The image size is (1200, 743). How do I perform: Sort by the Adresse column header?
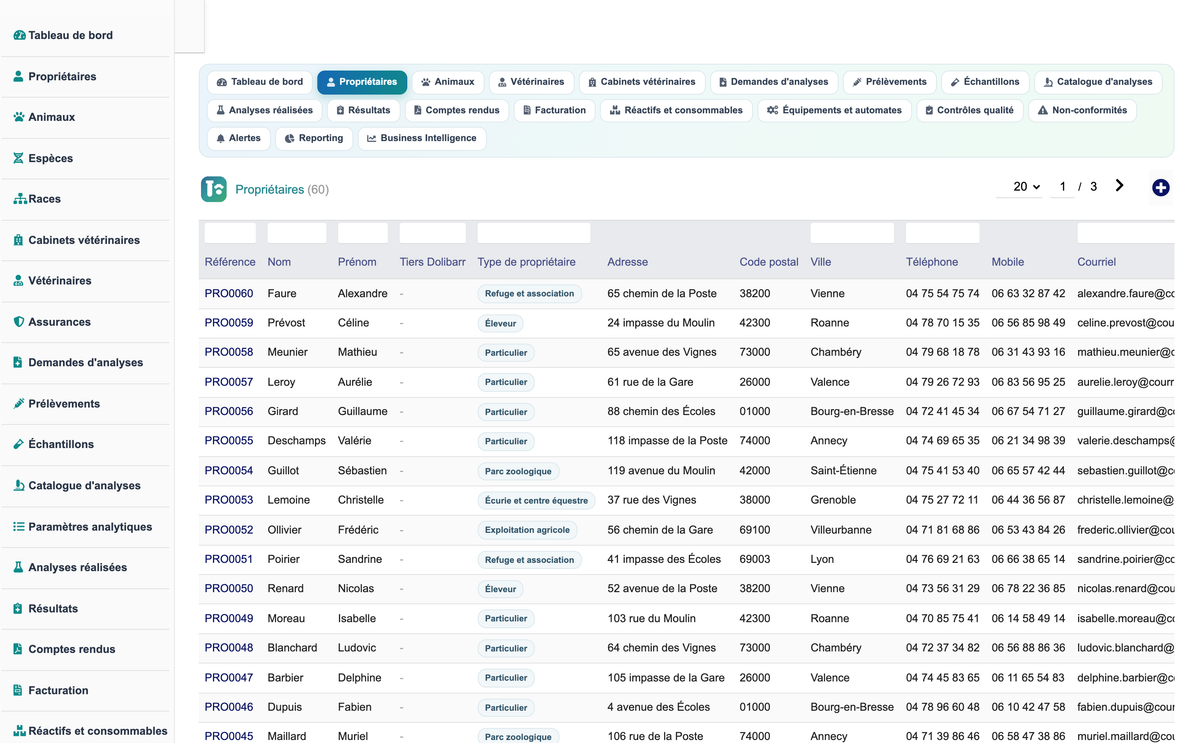[628, 262]
